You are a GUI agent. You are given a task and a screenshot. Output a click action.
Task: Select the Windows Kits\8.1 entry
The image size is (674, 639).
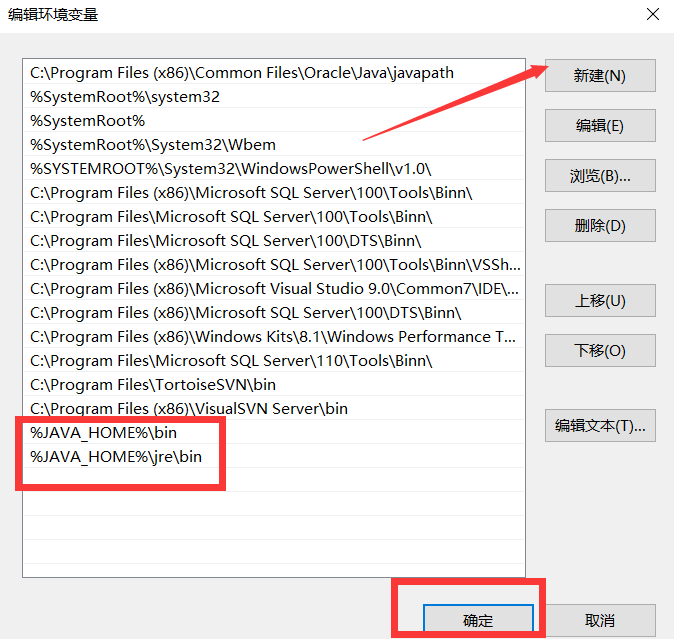(x=274, y=337)
